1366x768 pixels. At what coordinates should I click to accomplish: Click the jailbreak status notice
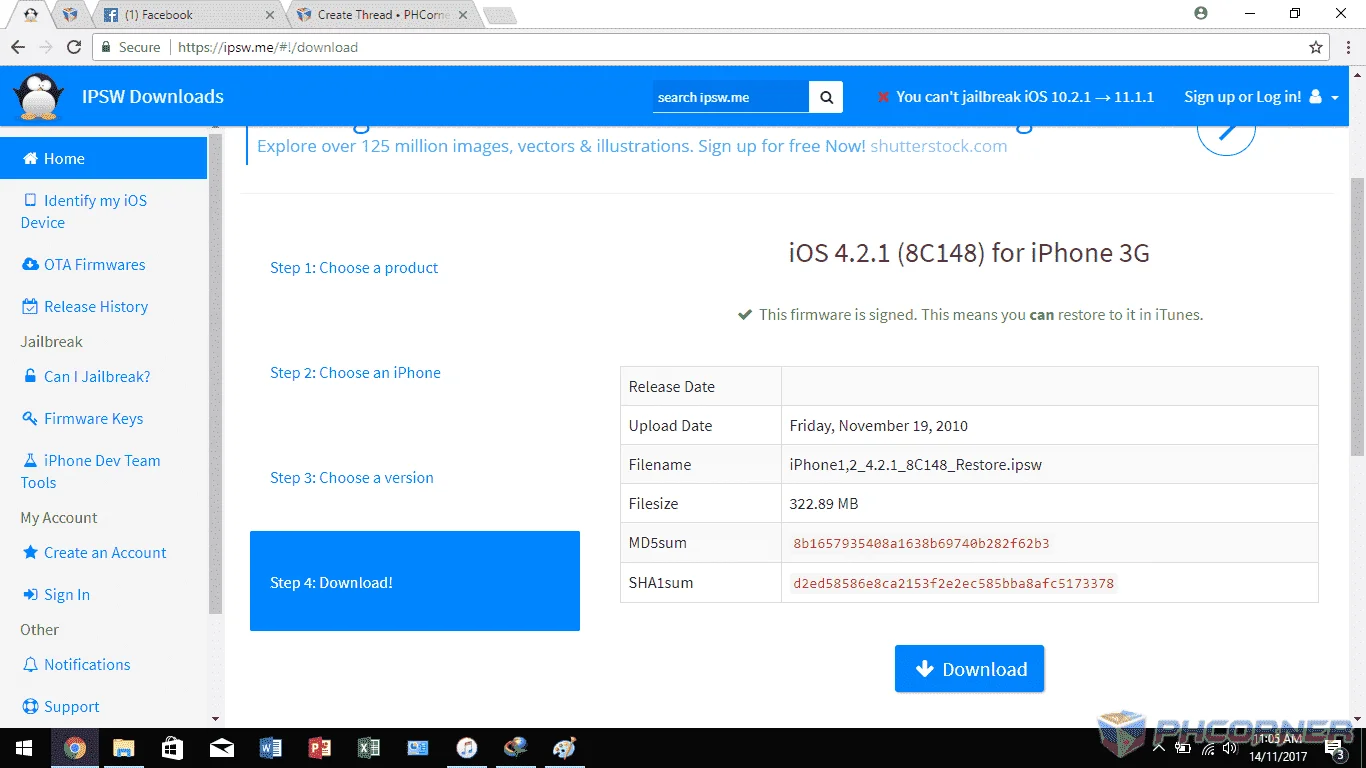(x=1015, y=97)
